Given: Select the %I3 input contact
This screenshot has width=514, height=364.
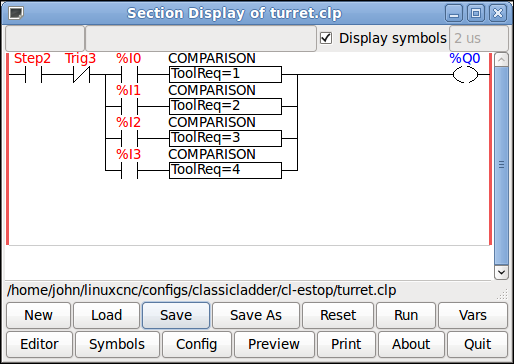Looking at the screenshot, I should (129, 170).
